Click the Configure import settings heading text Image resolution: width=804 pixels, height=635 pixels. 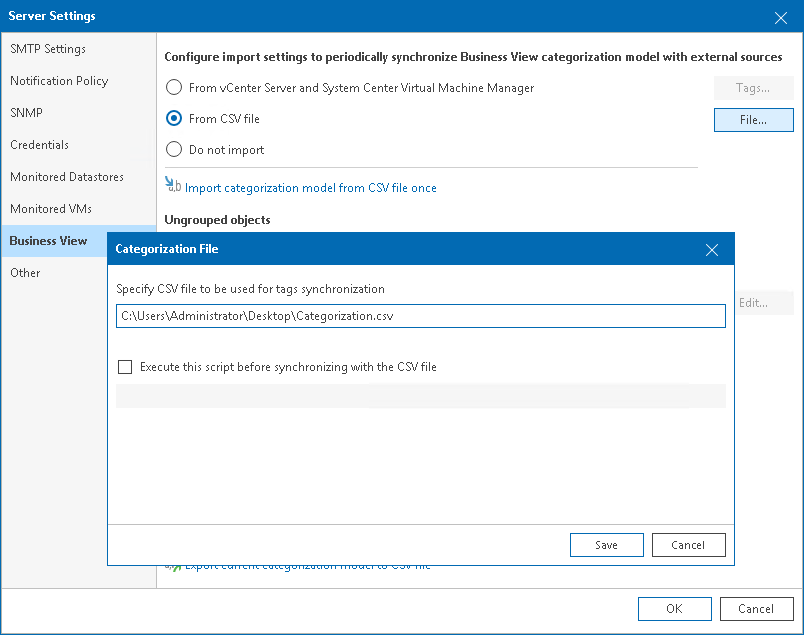(x=473, y=57)
